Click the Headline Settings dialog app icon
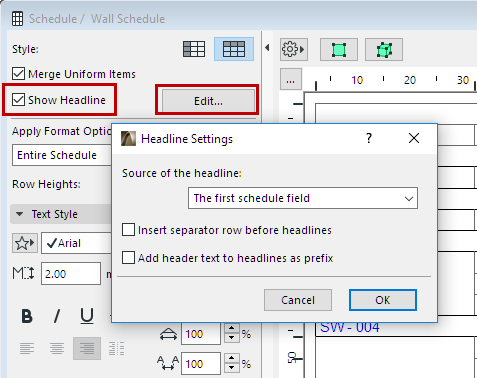 pos(128,138)
